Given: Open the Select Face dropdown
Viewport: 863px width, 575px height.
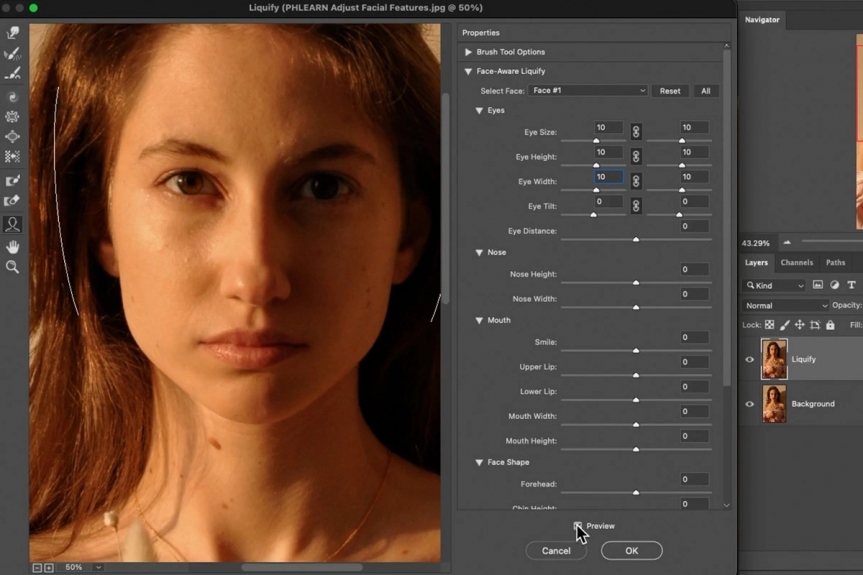Looking at the screenshot, I should [x=588, y=91].
